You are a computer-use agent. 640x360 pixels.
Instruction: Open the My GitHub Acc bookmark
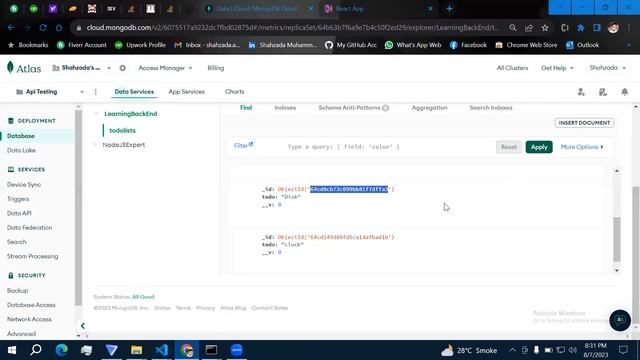351,45
